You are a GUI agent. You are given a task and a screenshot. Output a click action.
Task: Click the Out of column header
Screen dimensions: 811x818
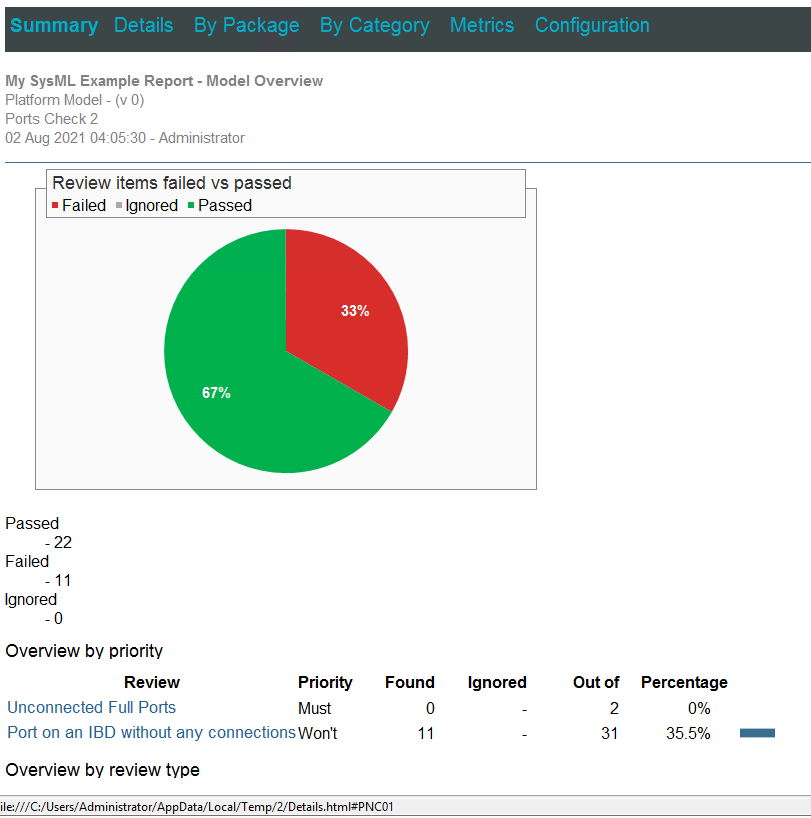click(x=596, y=682)
